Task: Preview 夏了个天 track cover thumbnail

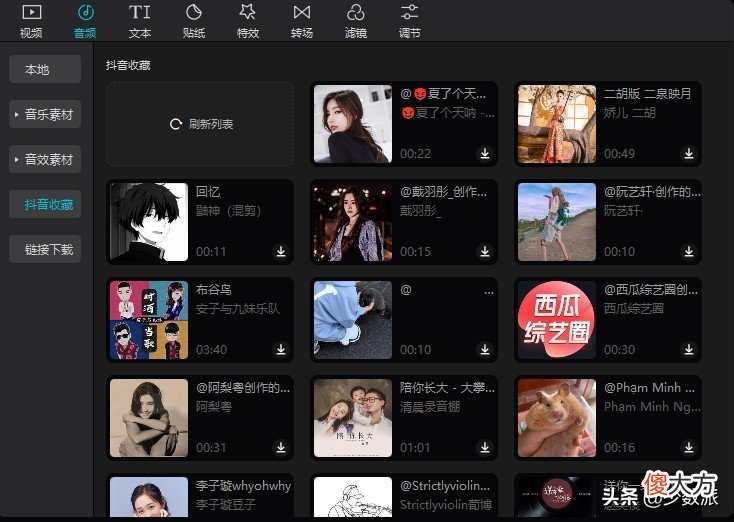Action: (353, 124)
